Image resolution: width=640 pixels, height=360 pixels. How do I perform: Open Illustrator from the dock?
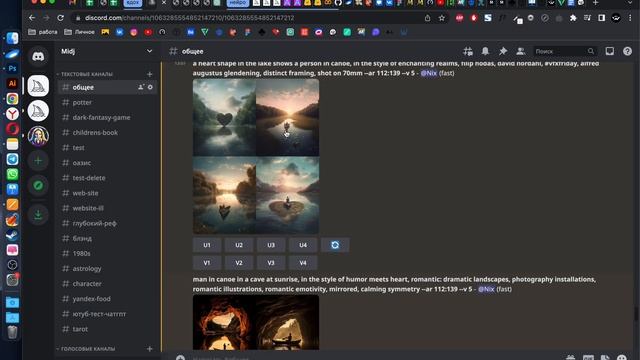coord(12,83)
